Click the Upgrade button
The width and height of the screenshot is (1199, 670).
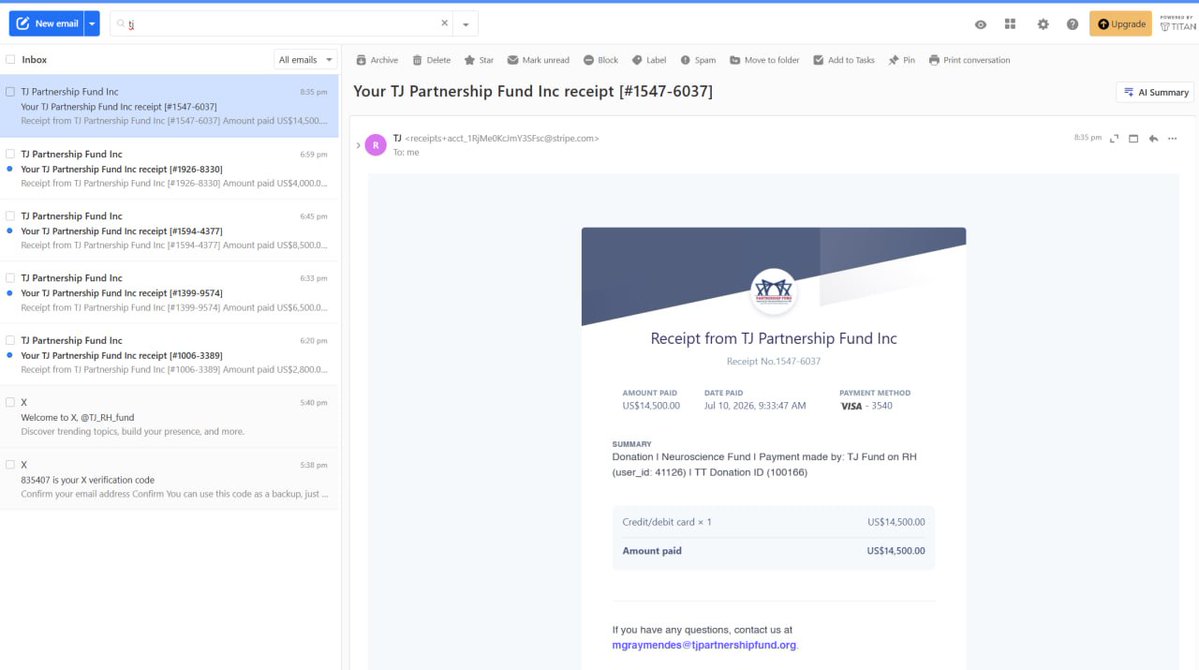(x=1120, y=24)
